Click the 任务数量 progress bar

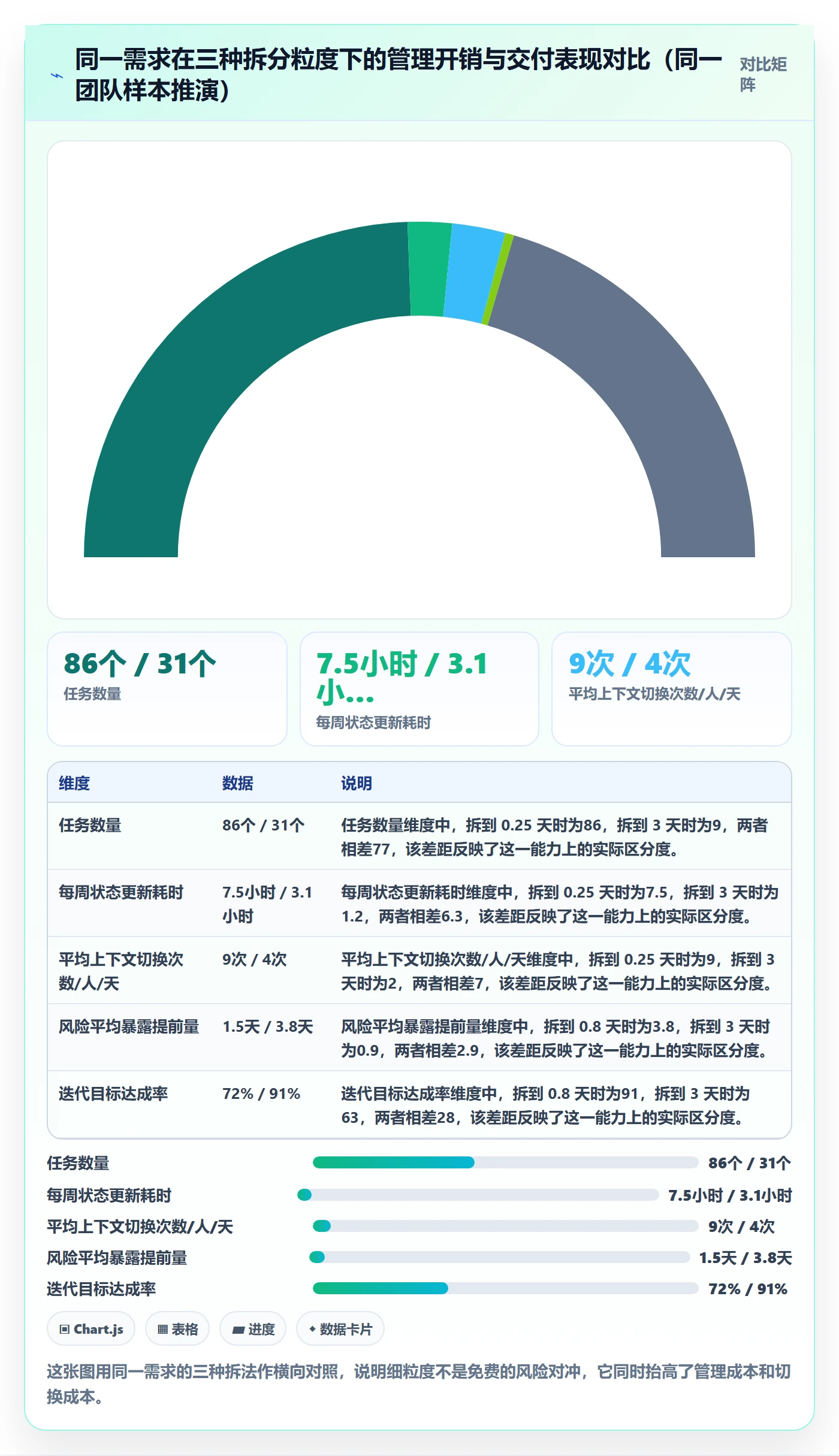tap(506, 1163)
